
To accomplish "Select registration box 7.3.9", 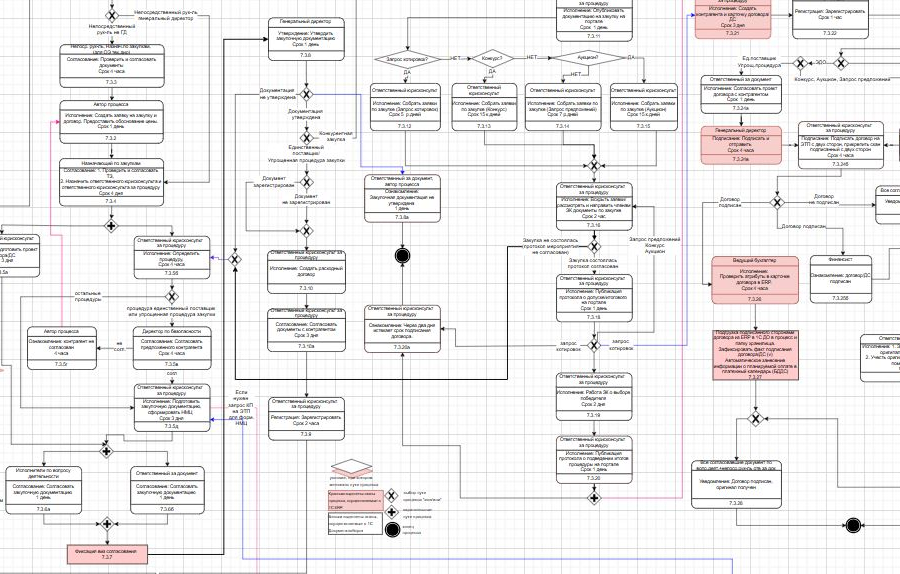I will click(x=307, y=418).
